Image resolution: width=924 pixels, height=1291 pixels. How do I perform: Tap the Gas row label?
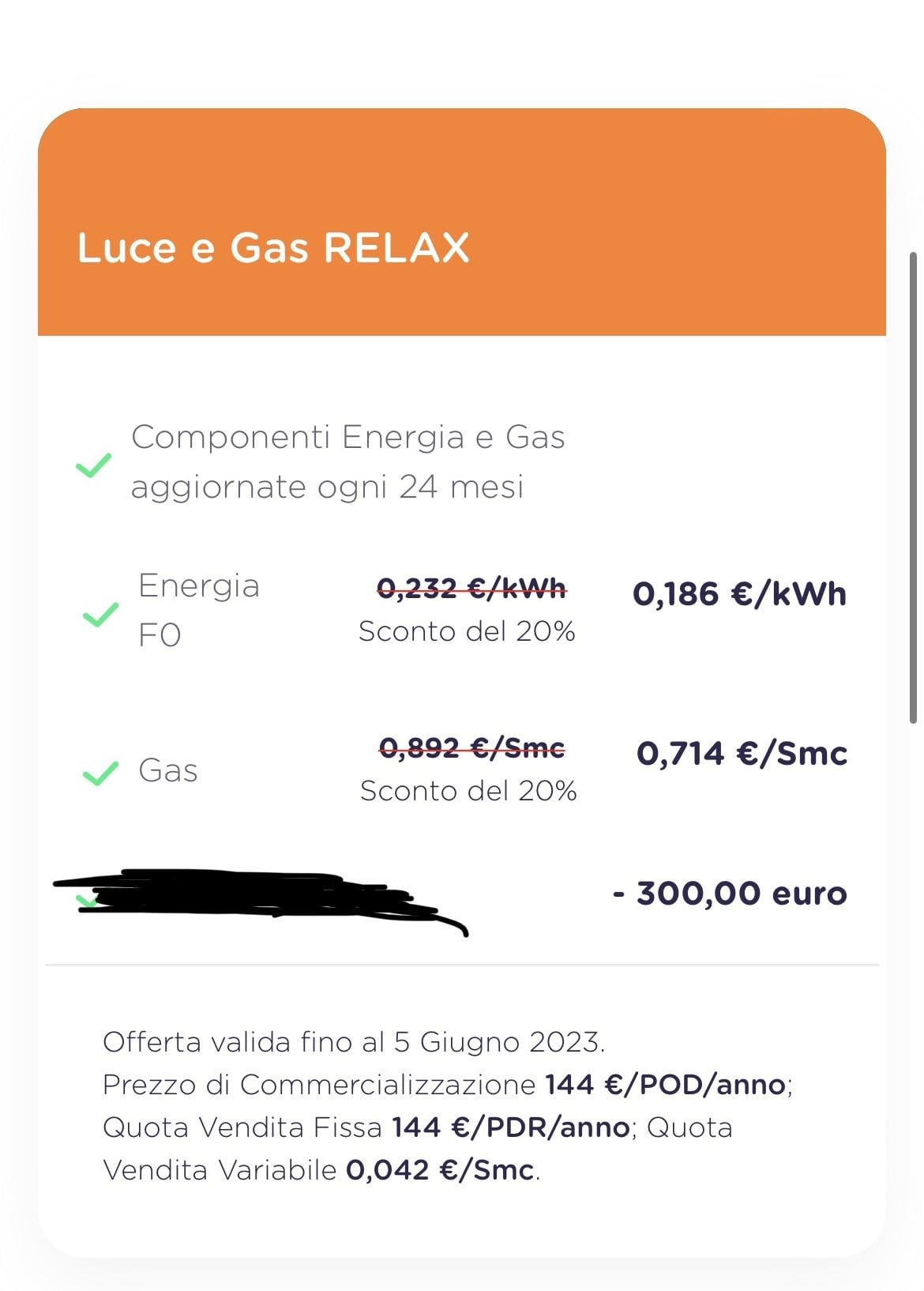[x=167, y=770]
